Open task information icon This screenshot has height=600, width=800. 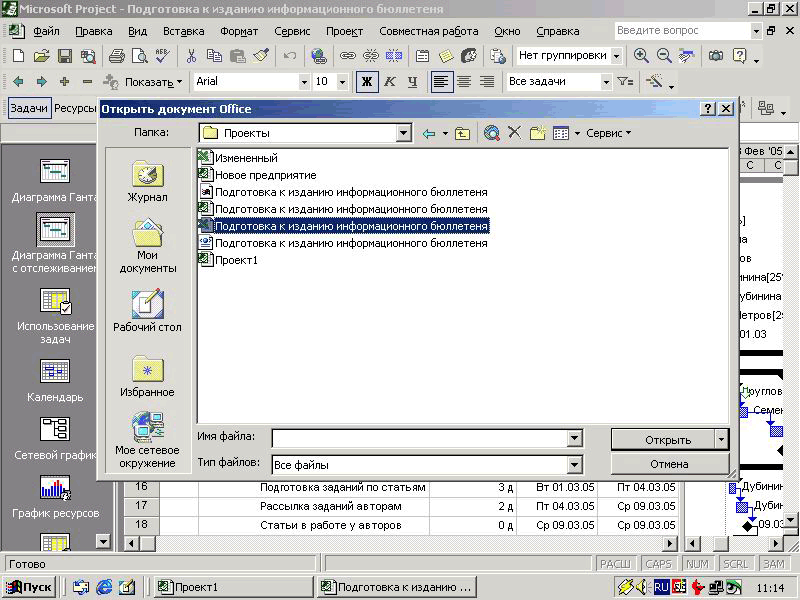point(422,56)
